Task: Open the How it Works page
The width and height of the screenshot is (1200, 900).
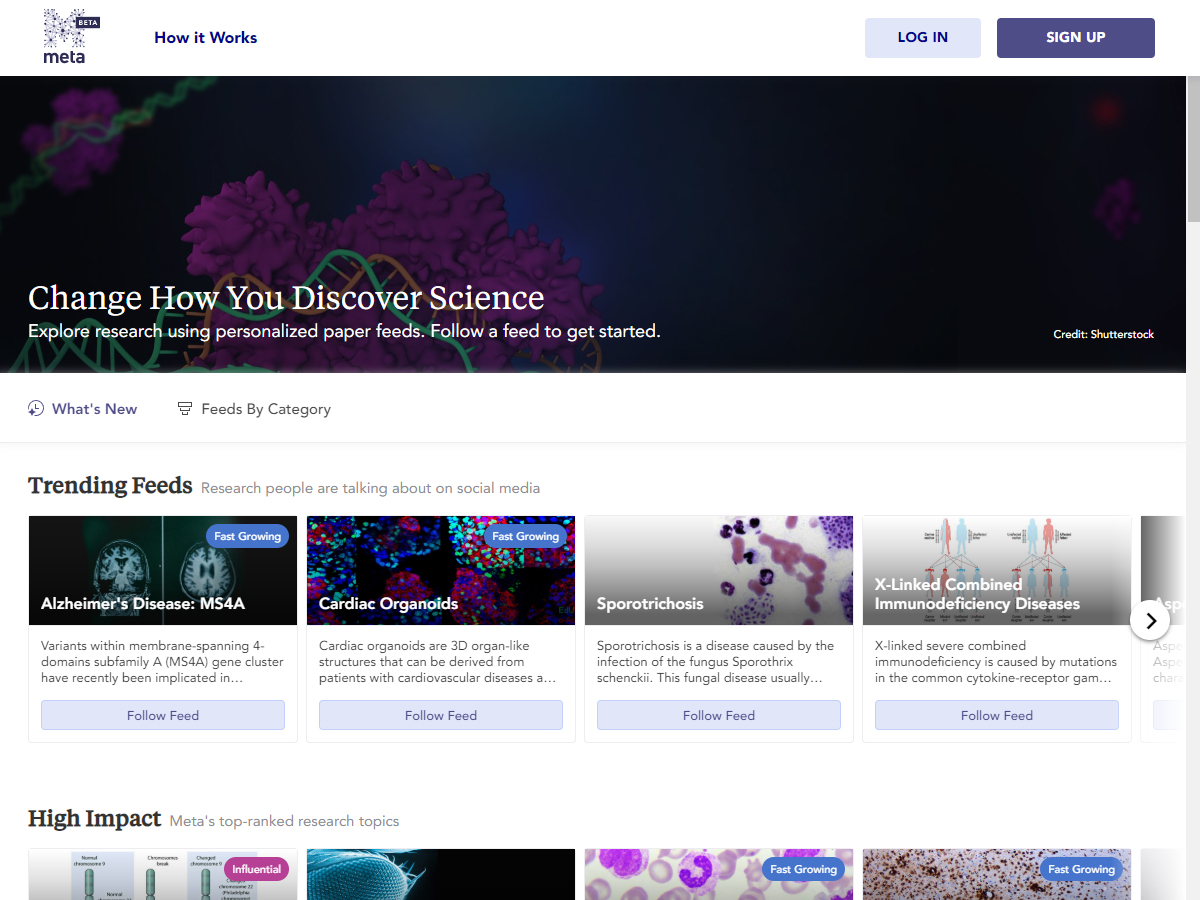Action: coord(205,38)
